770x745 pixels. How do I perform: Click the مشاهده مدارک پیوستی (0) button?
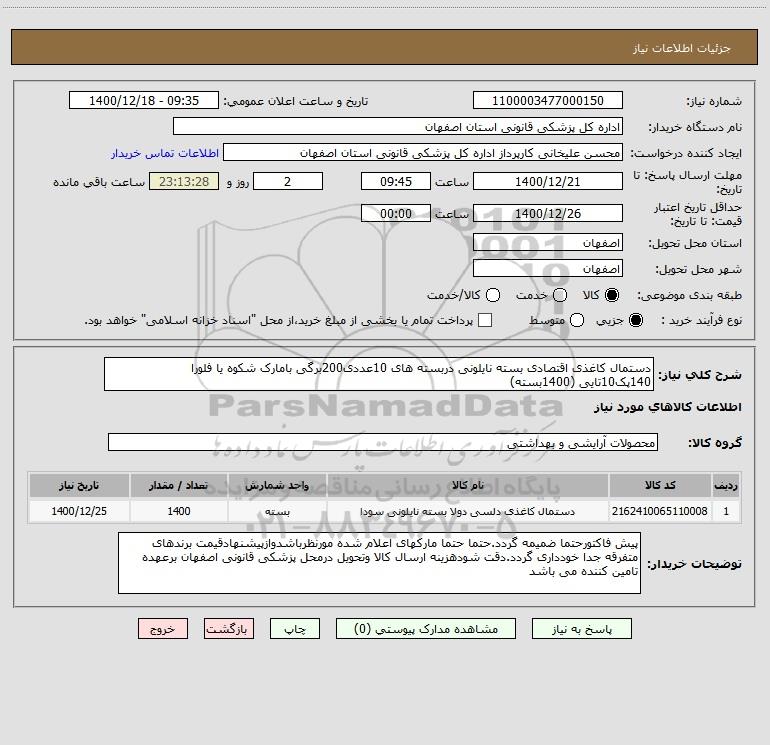click(426, 629)
